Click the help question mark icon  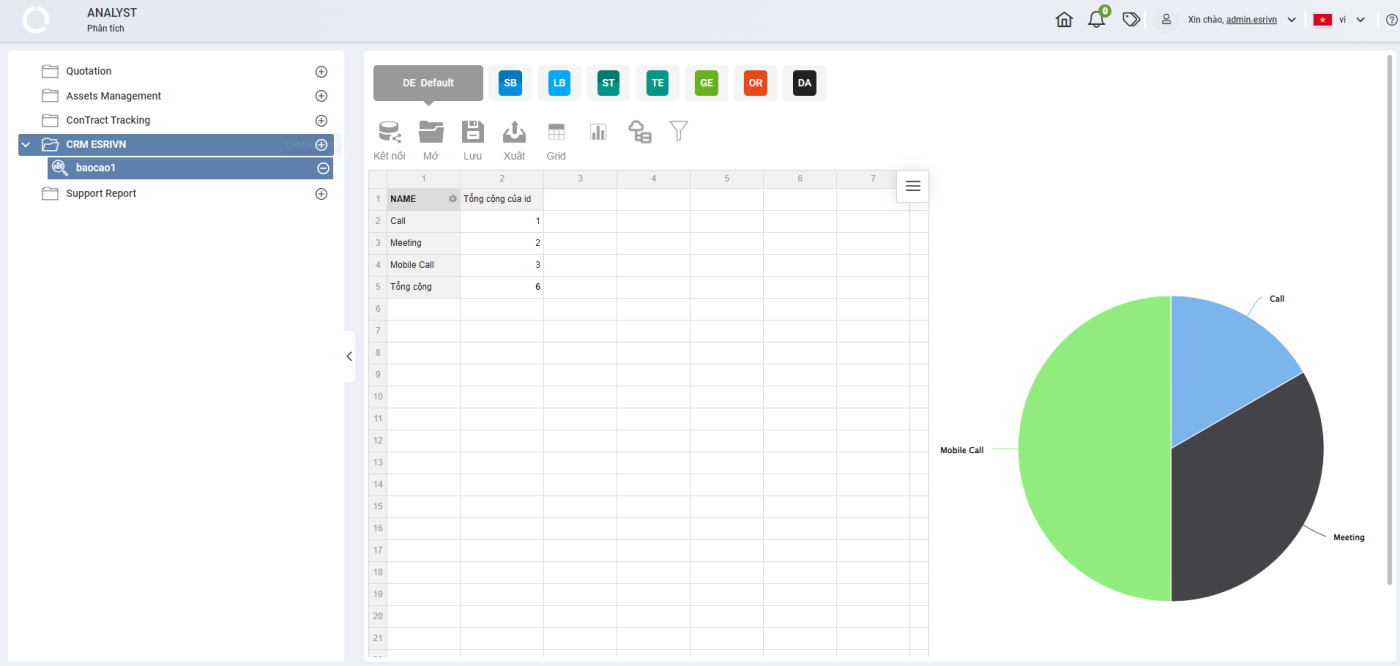(x=1392, y=20)
